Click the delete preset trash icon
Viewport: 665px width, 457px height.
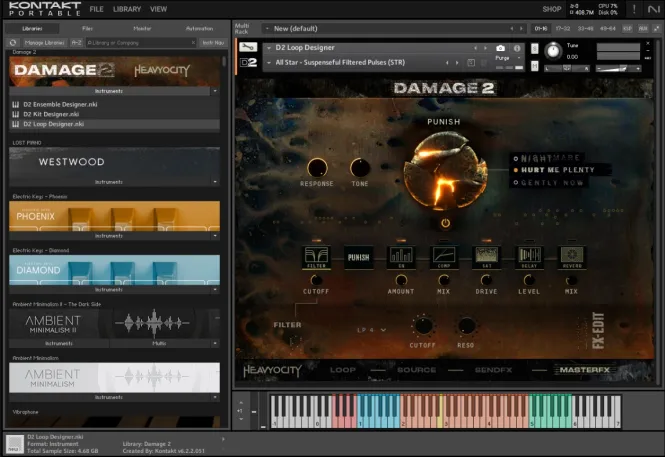click(x=484, y=63)
